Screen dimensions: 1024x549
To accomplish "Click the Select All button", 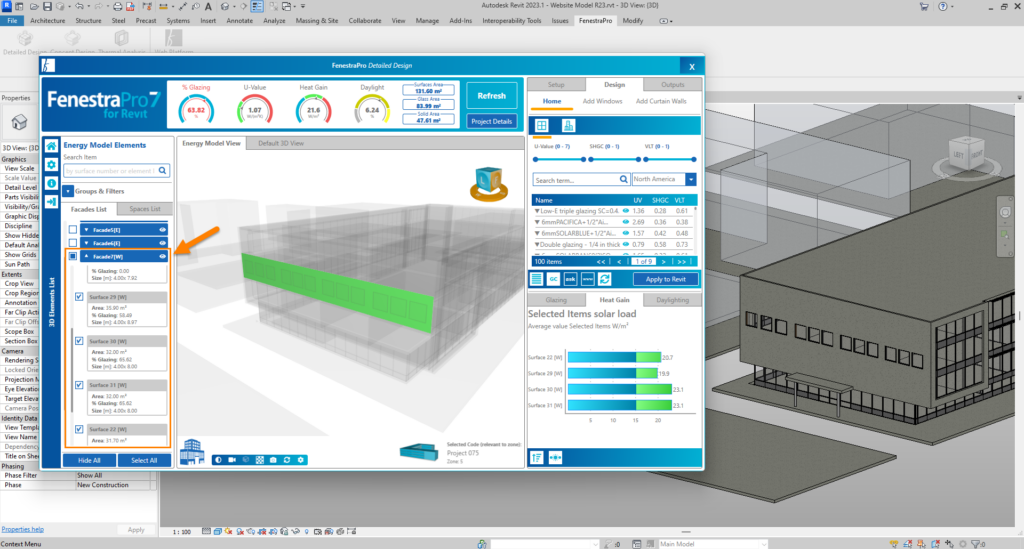I will point(144,460).
